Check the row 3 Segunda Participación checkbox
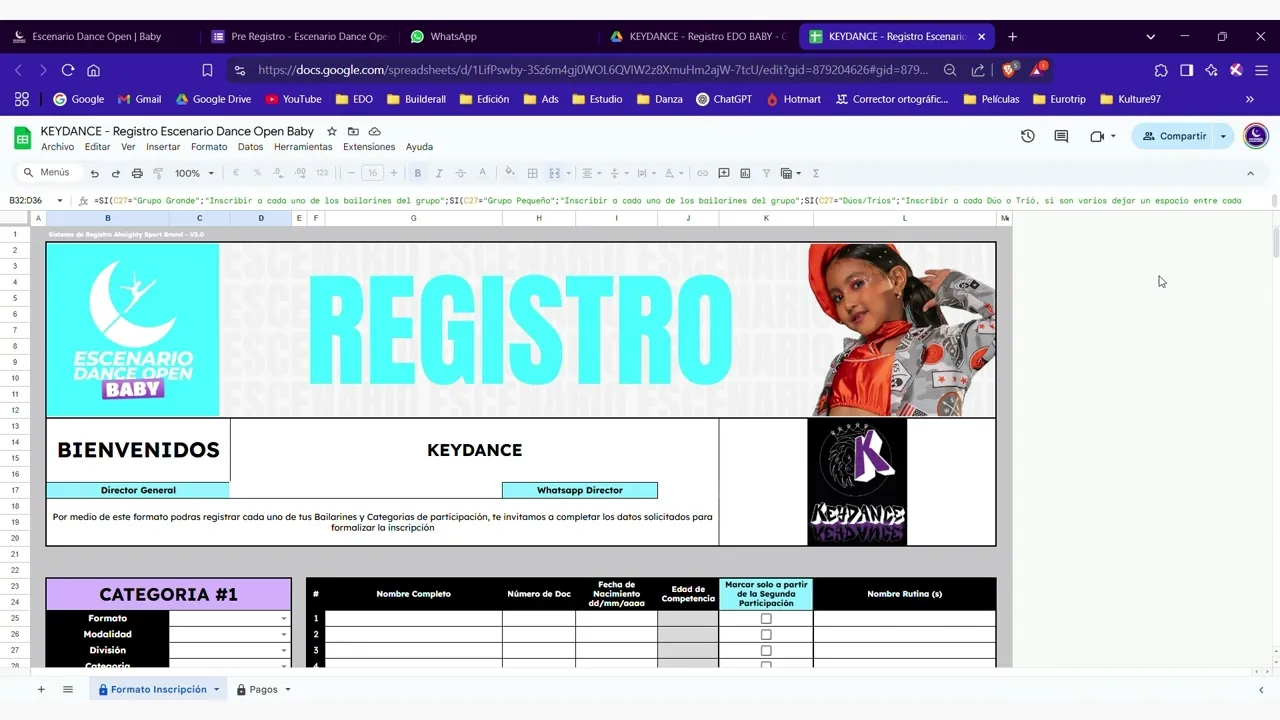The width and height of the screenshot is (1280, 720). [766, 651]
